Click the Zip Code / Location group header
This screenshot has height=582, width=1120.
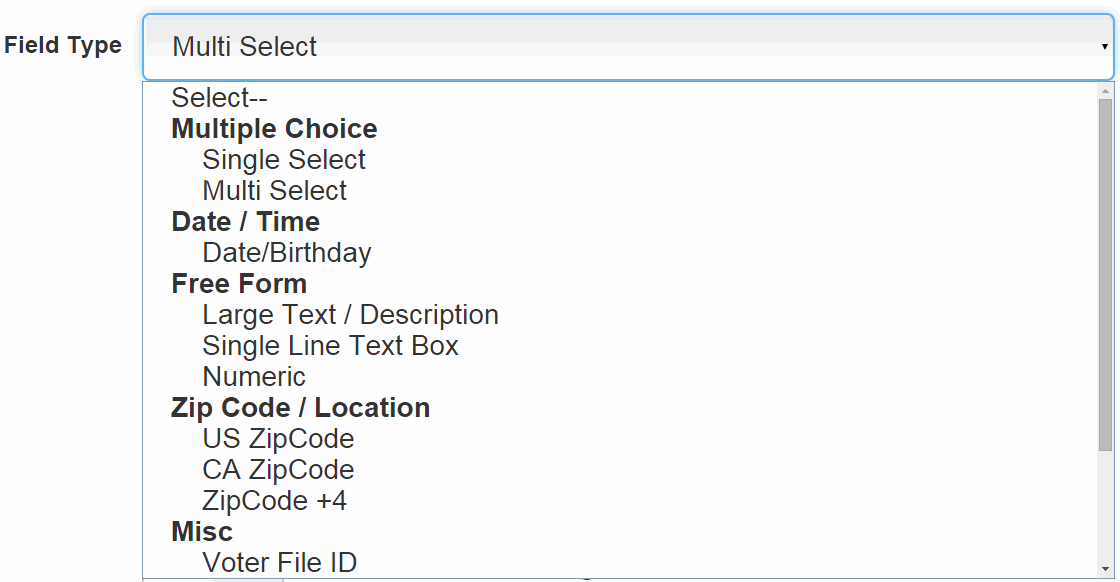point(300,407)
